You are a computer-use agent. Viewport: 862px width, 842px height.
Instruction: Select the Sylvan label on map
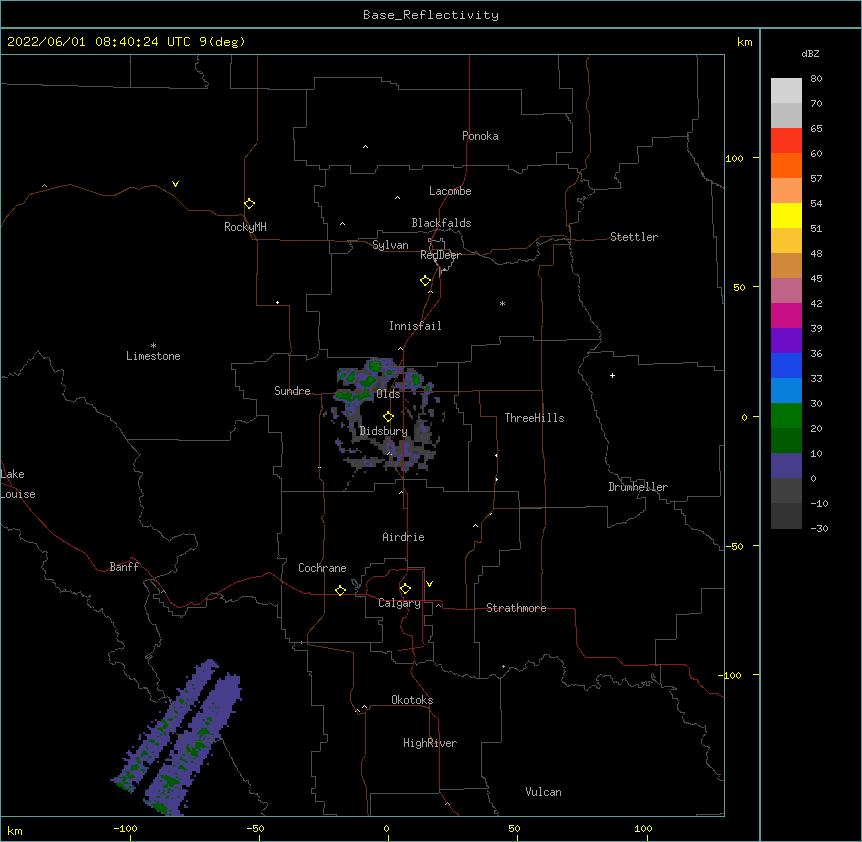click(x=390, y=245)
